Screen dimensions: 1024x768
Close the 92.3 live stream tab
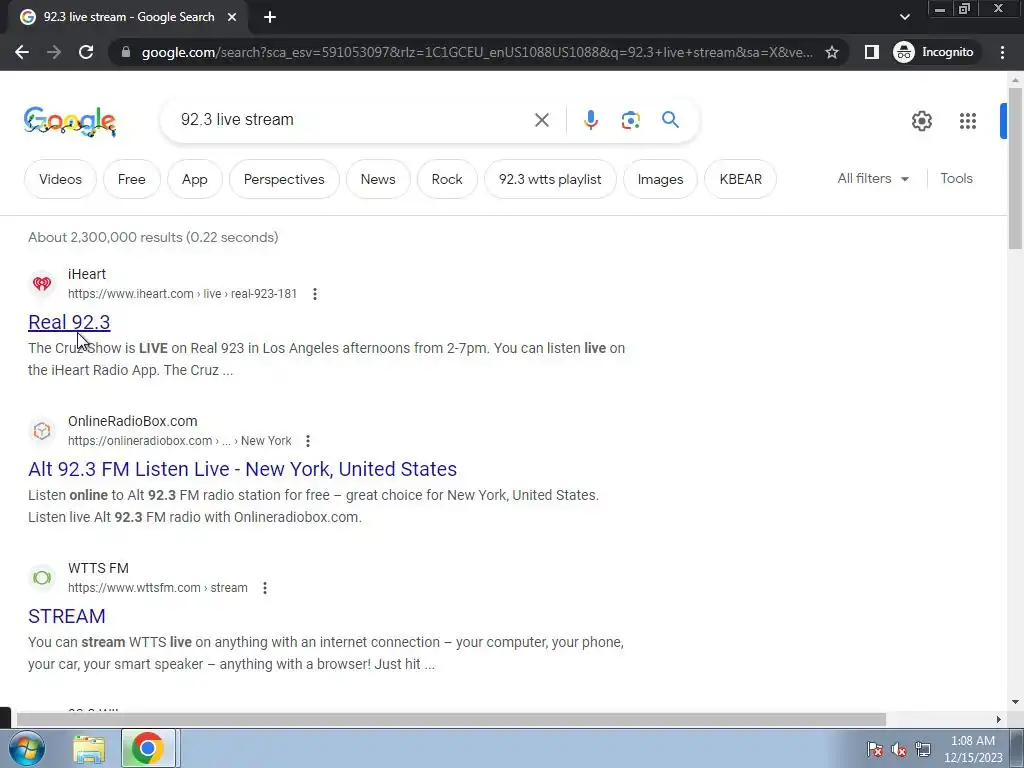[x=232, y=17]
